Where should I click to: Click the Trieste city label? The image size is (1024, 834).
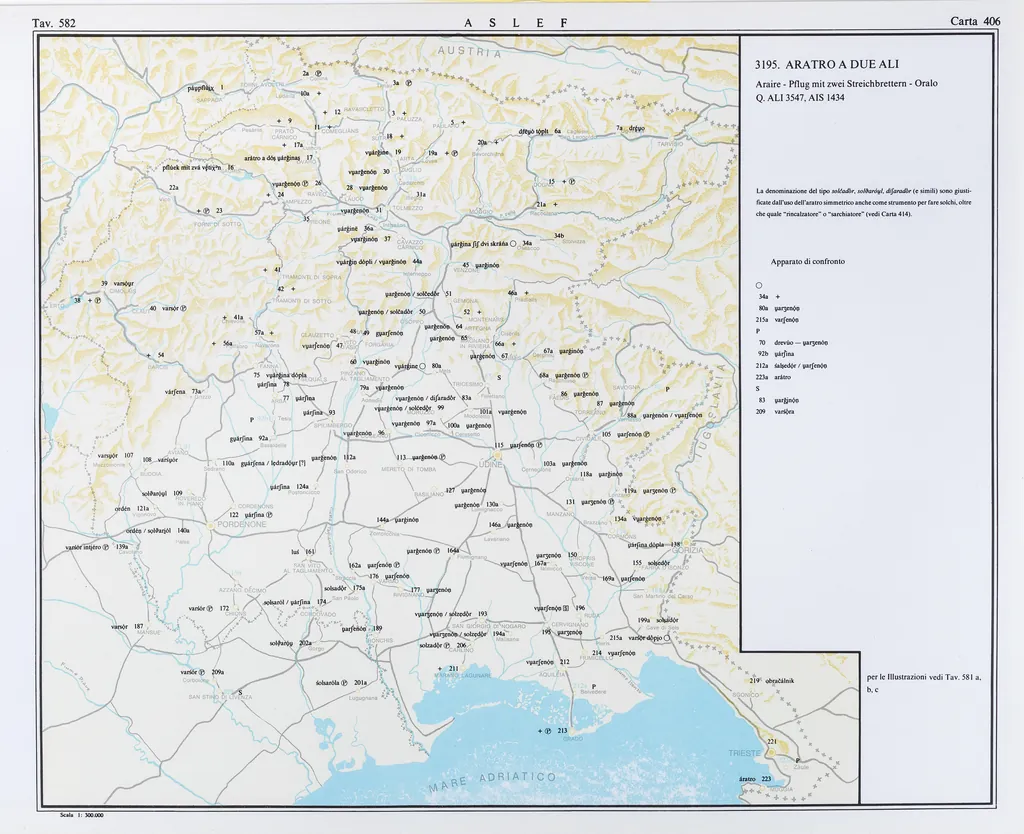pyautogui.click(x=745, y=751)
